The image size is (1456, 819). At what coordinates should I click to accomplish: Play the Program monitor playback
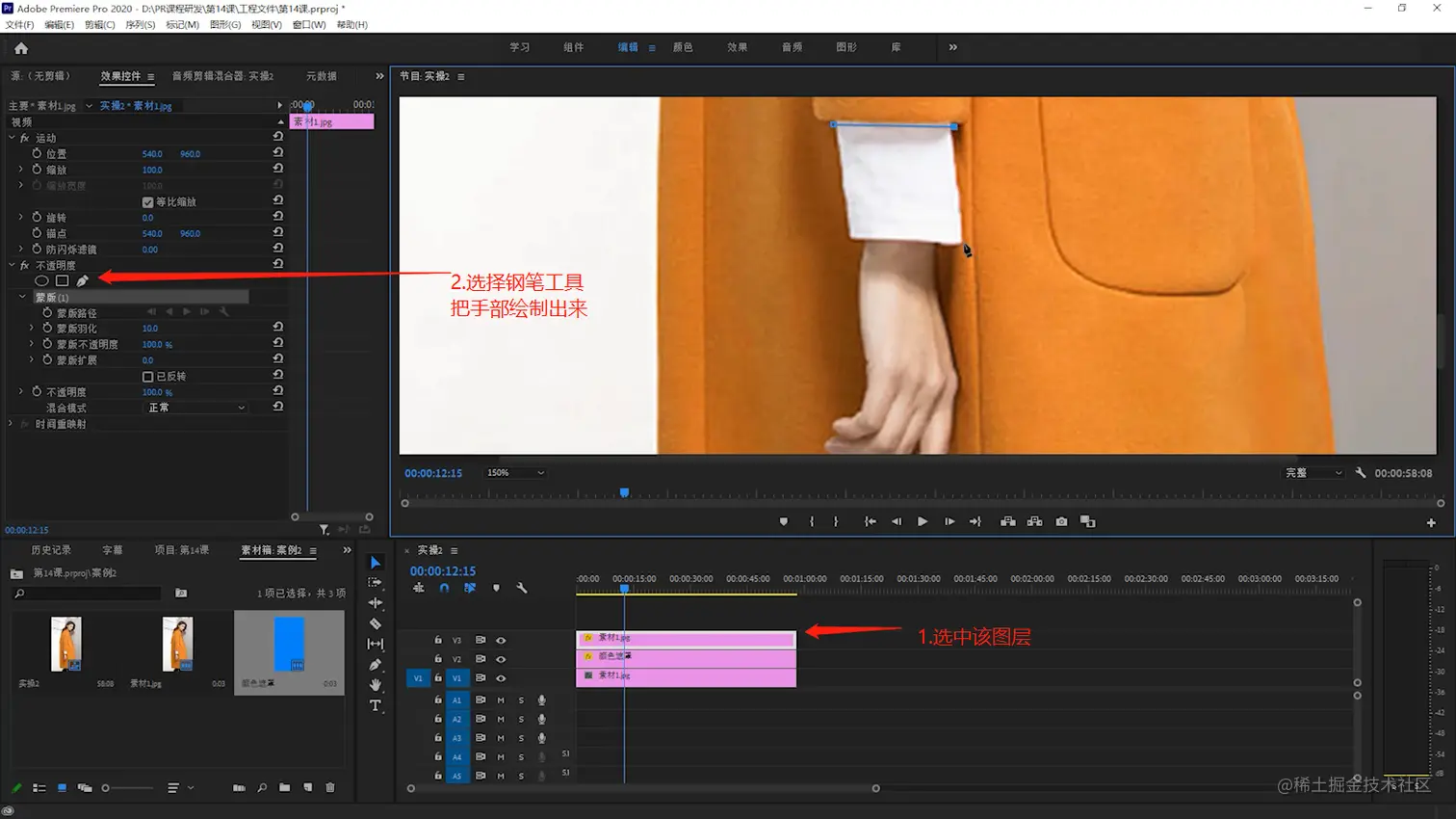pos(923,521)
